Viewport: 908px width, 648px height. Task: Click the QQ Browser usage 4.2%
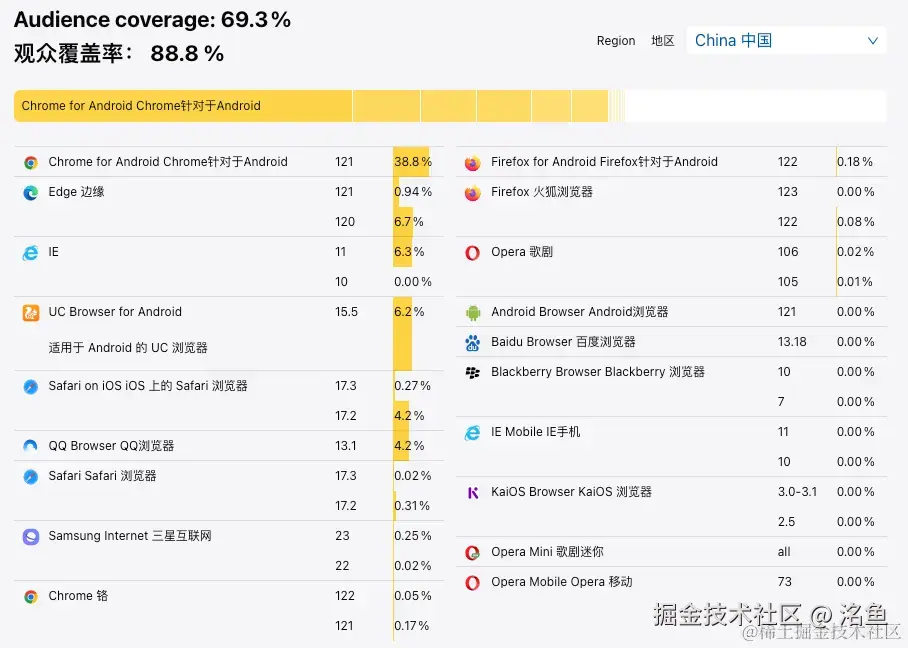[x=409, y=446]
